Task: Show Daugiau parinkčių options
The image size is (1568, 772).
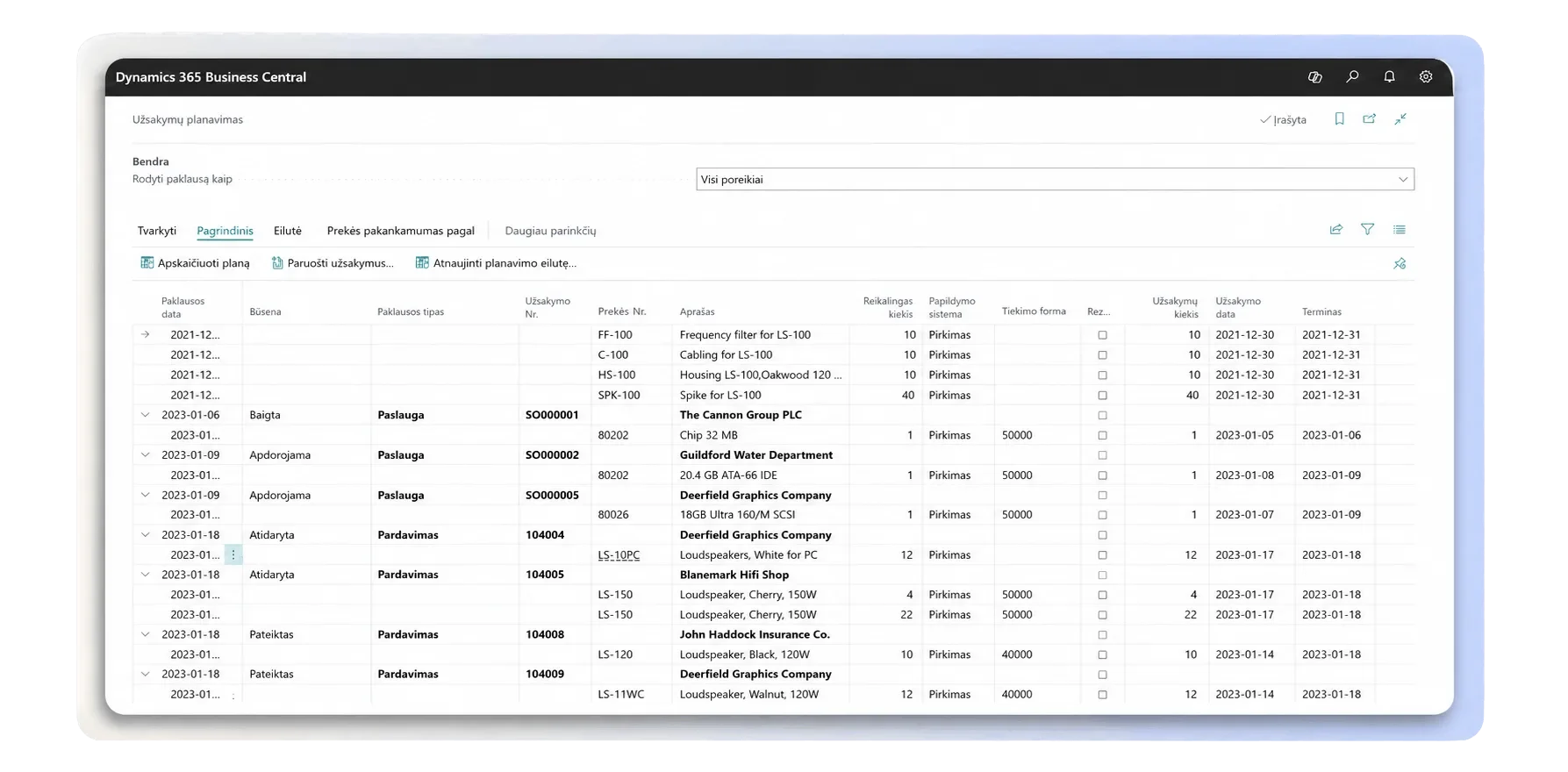Action: (x=550, y=231)
